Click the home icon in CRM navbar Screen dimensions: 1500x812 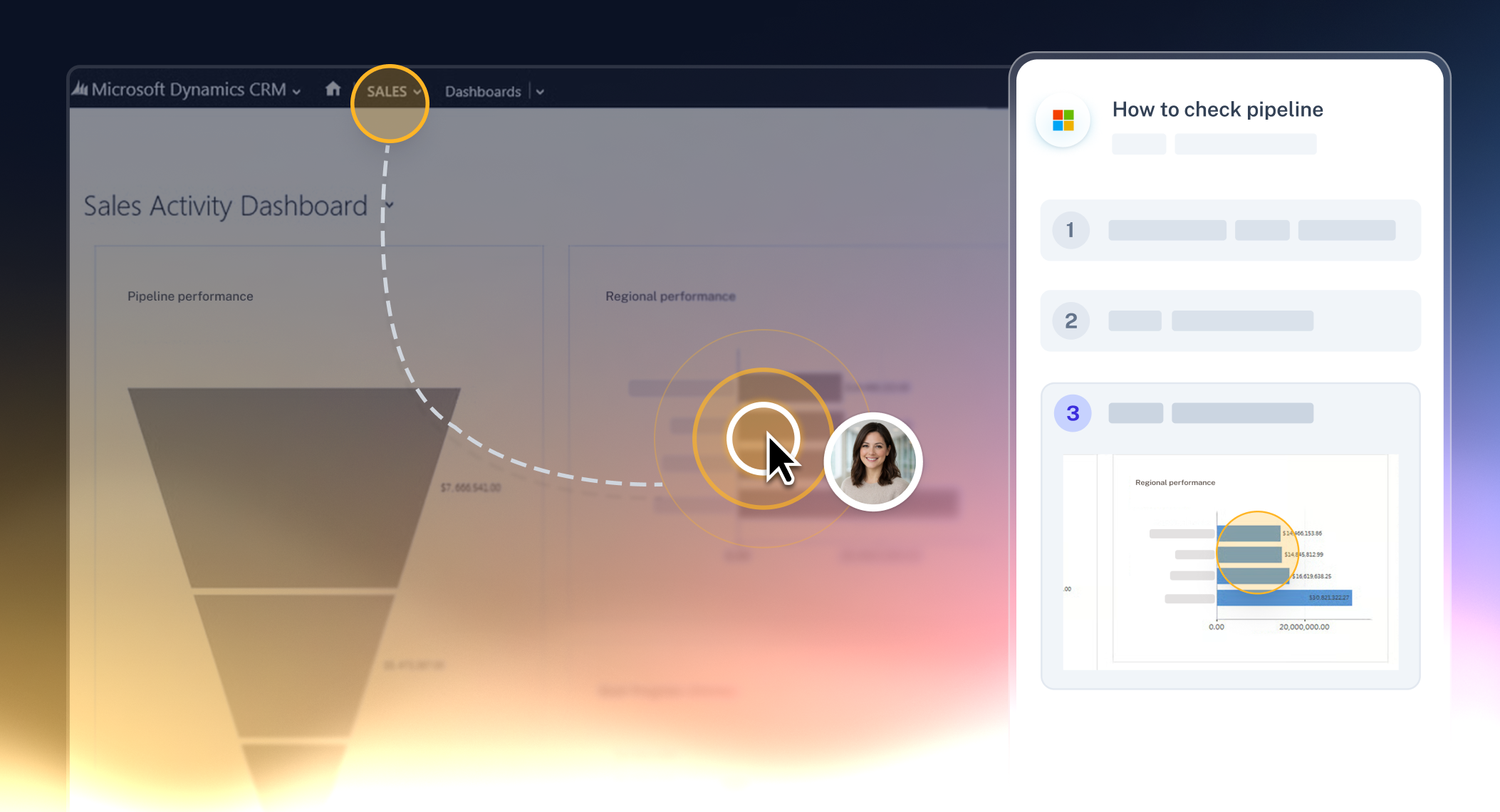point(333,89)
